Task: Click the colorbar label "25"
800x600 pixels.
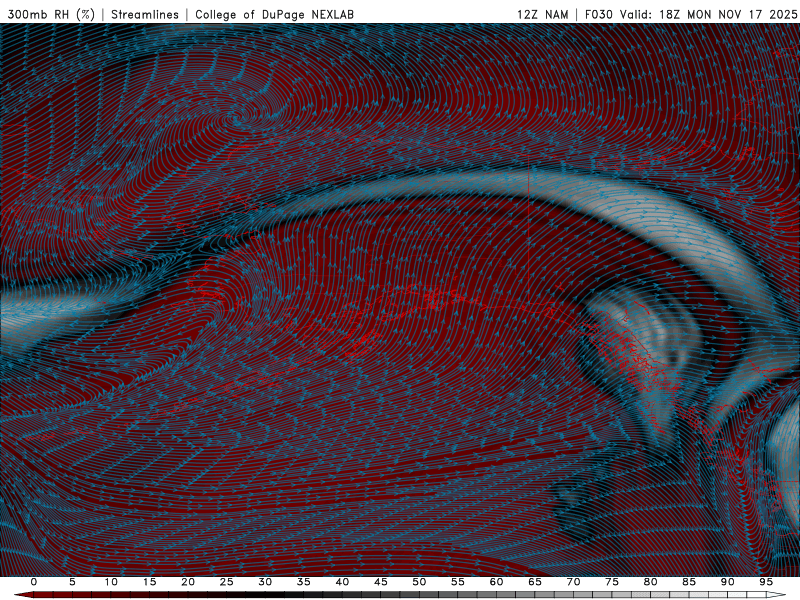Action: (227, 582)
